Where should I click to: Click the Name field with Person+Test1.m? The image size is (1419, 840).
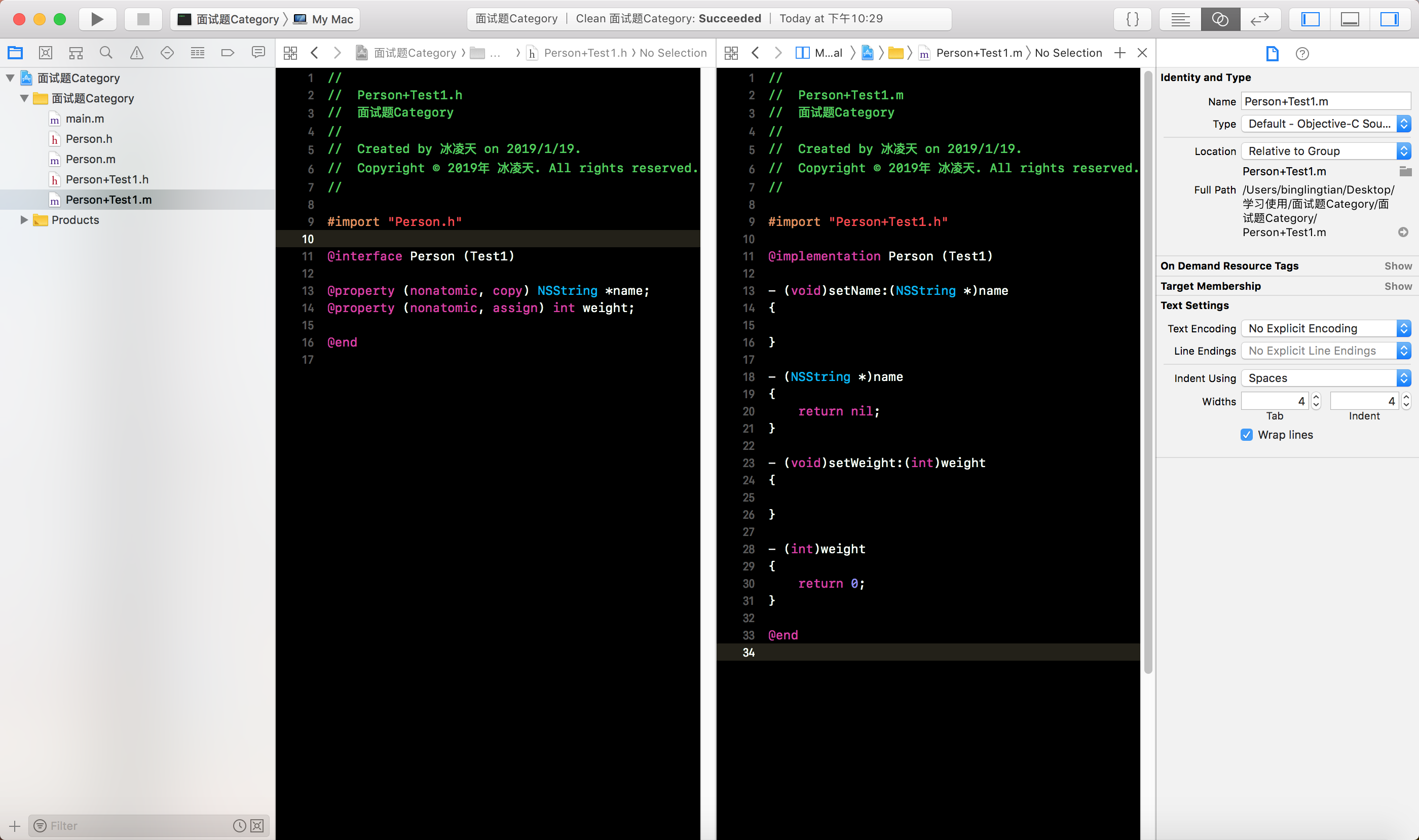[1325, 101]
